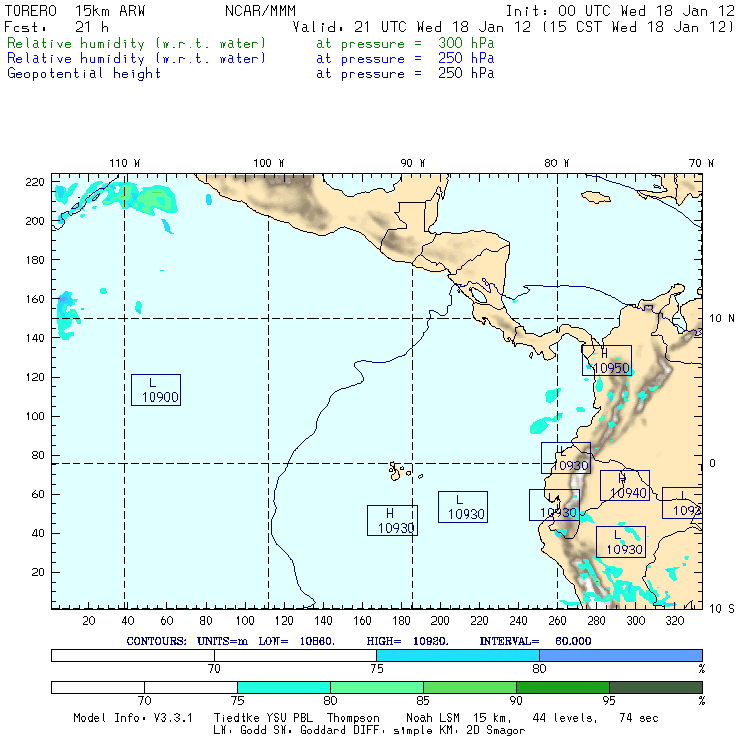The image size is (740, 740).
Task: Click 'Init: 00 UTC Wed 18 Jan 12'
Action: point(620,11)
